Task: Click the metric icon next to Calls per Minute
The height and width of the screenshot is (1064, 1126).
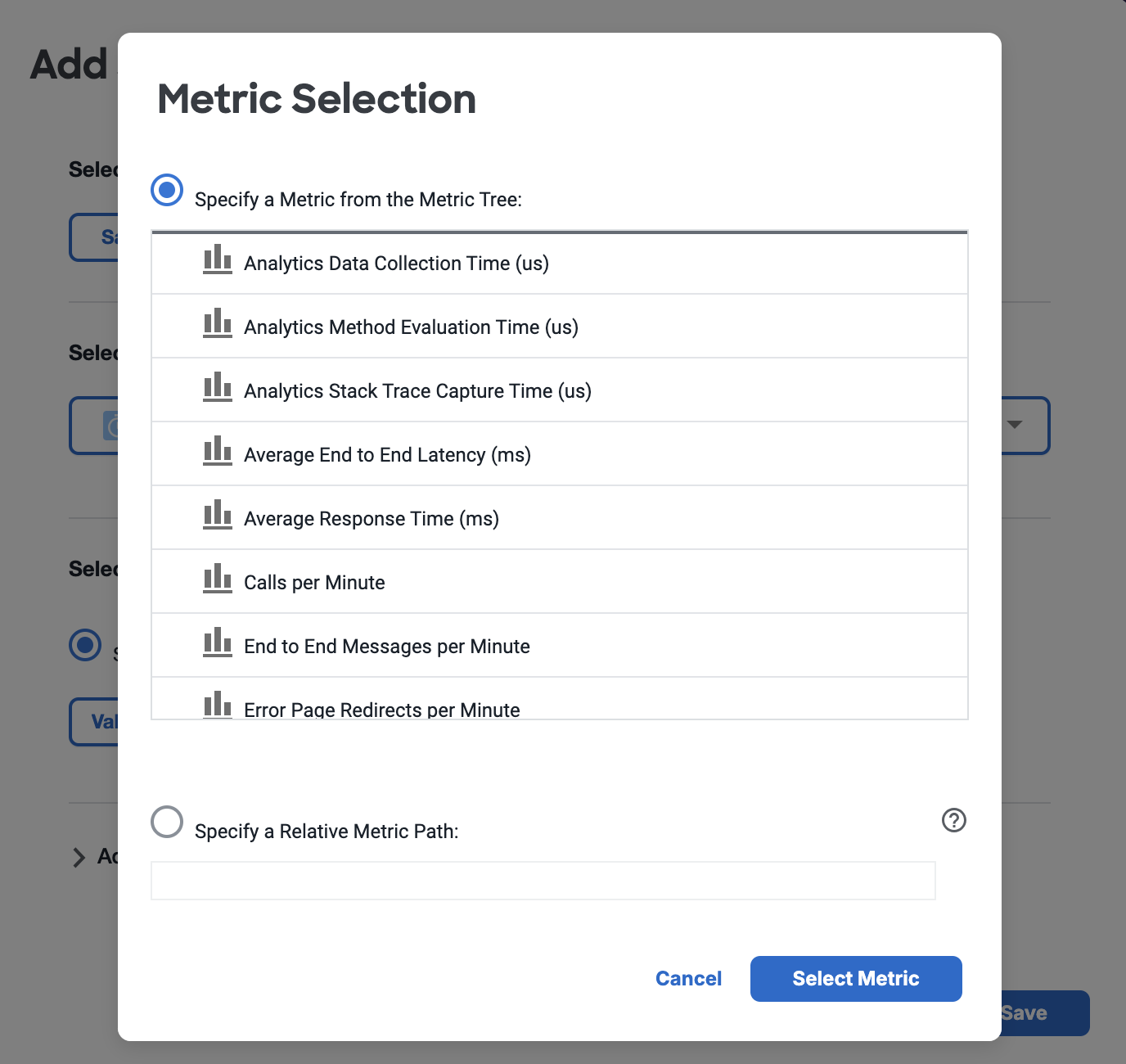Action: 218,579
